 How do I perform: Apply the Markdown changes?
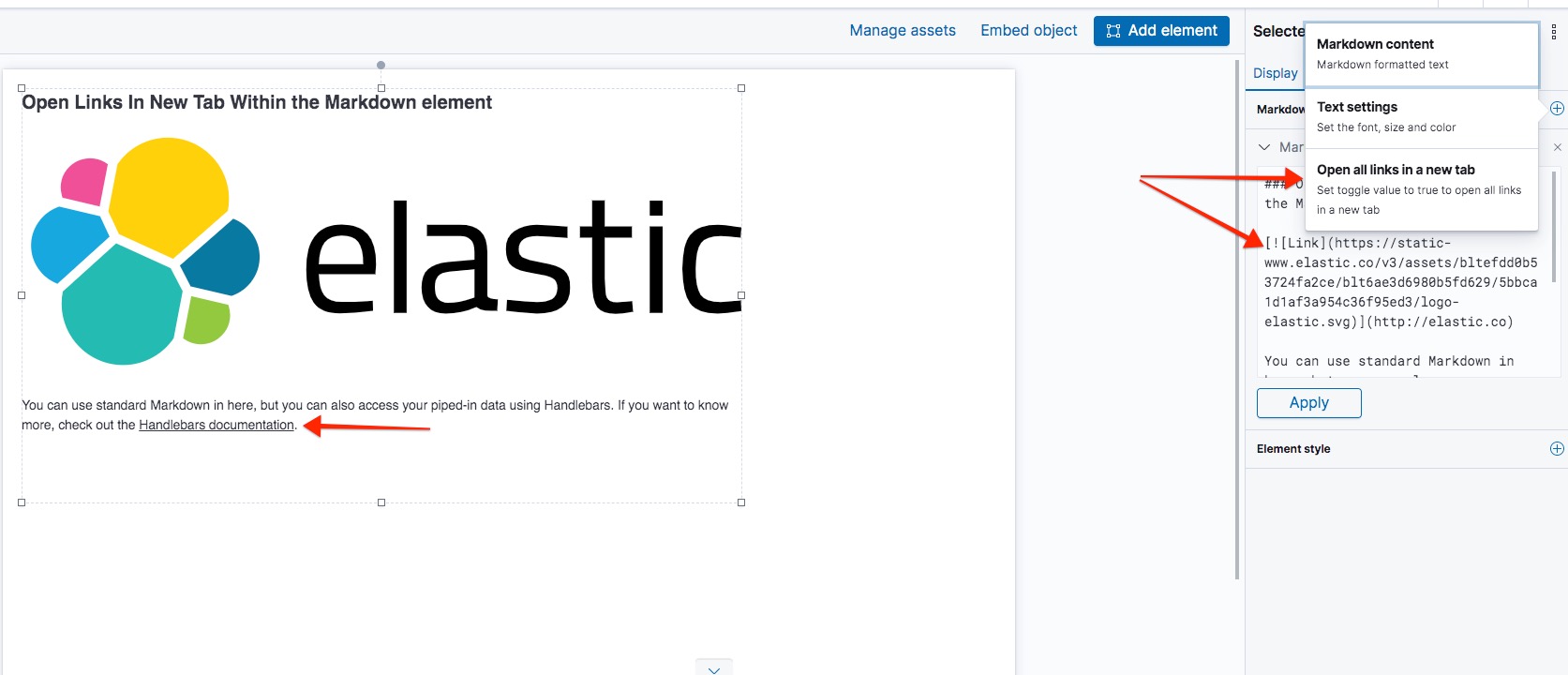[x=1308, y=403]
